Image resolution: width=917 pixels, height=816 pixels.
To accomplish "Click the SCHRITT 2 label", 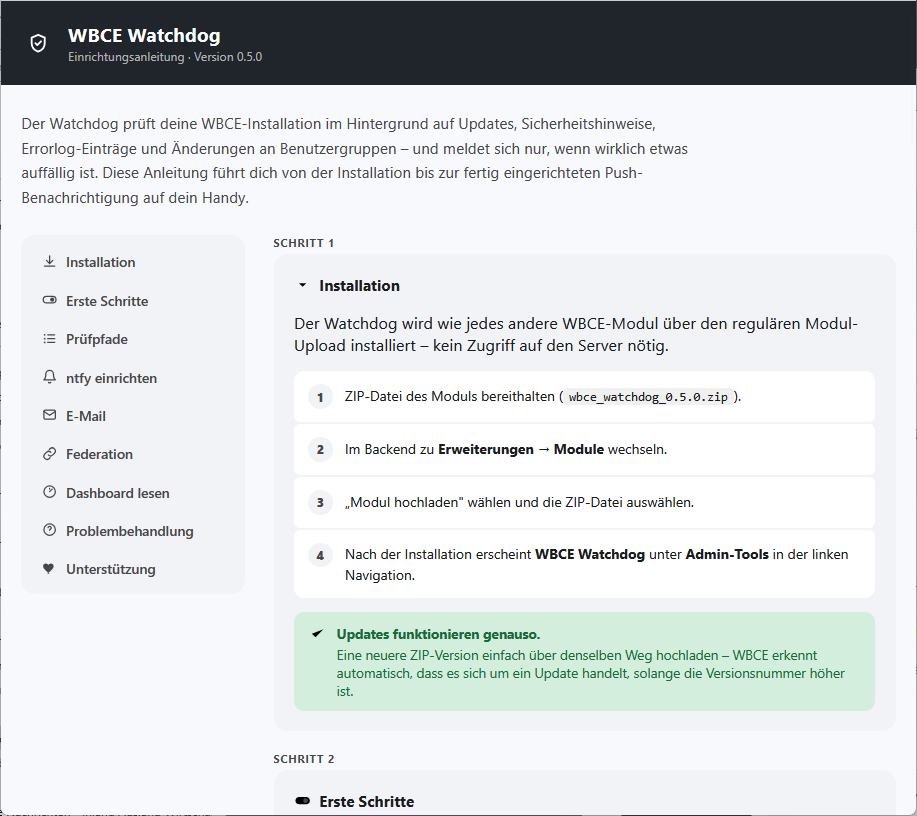I will (304, 759).
